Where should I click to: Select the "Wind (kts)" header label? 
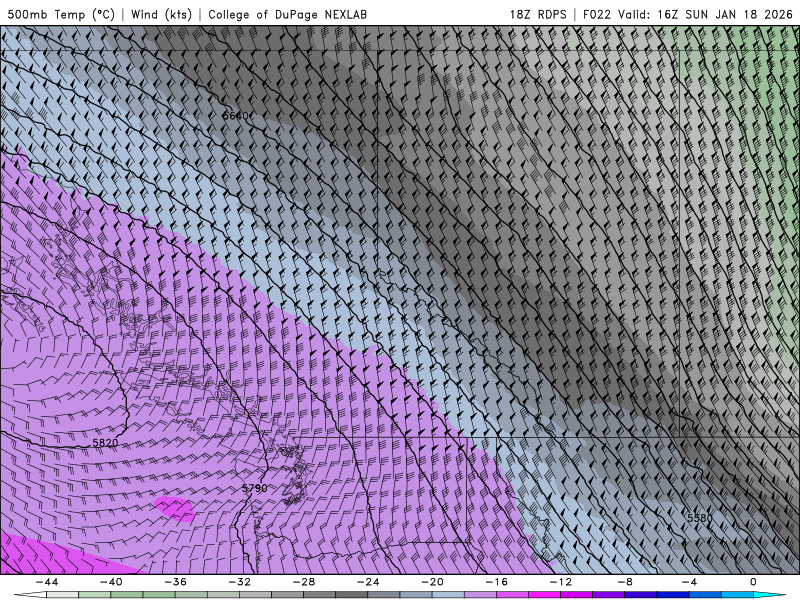[x=161, y=14]
